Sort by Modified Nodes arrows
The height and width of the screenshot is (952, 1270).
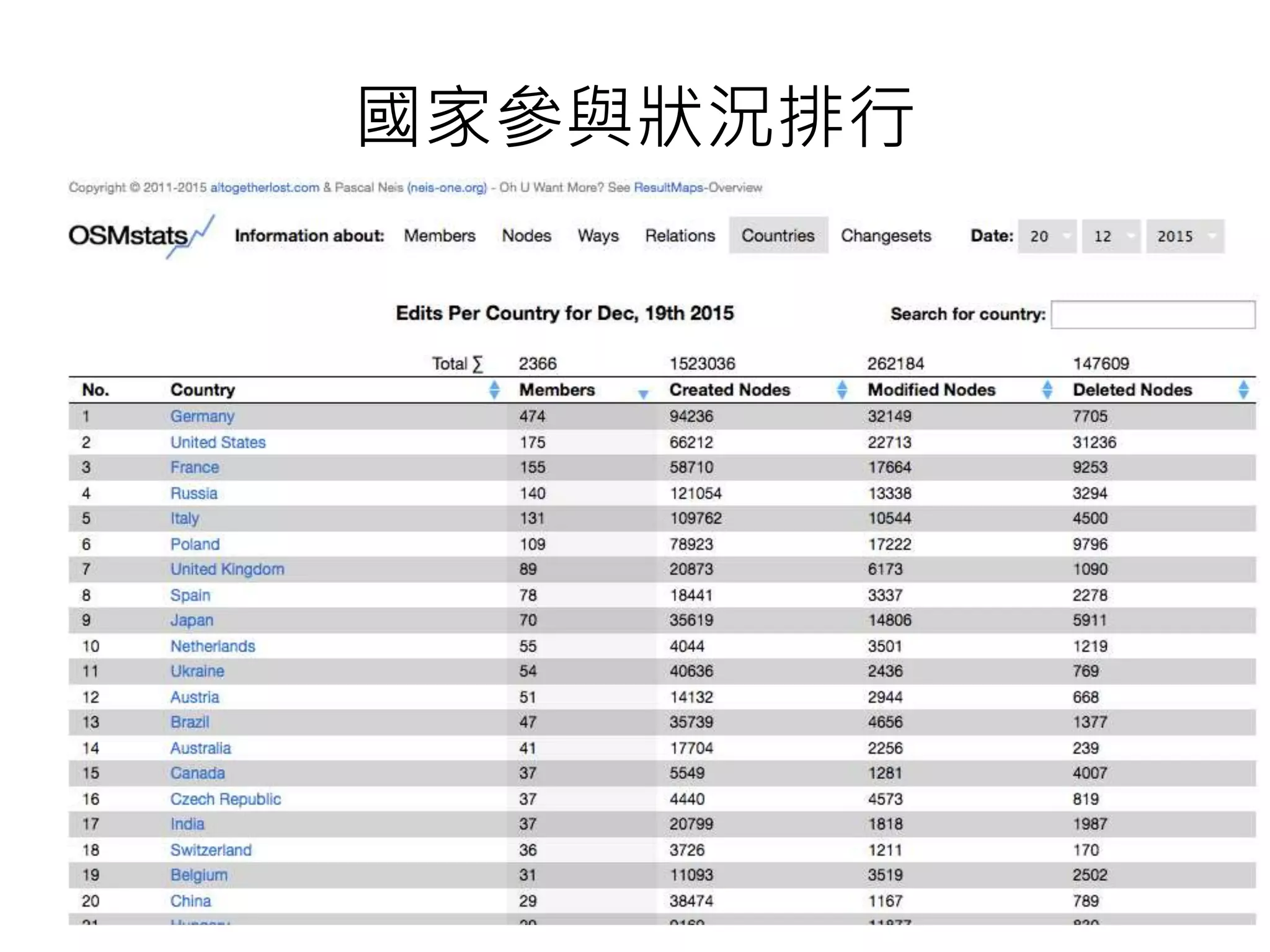1047,390
